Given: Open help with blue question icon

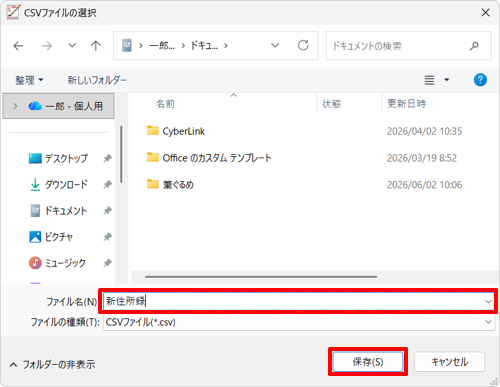Looking at the screenshot, I should point(480,80).
